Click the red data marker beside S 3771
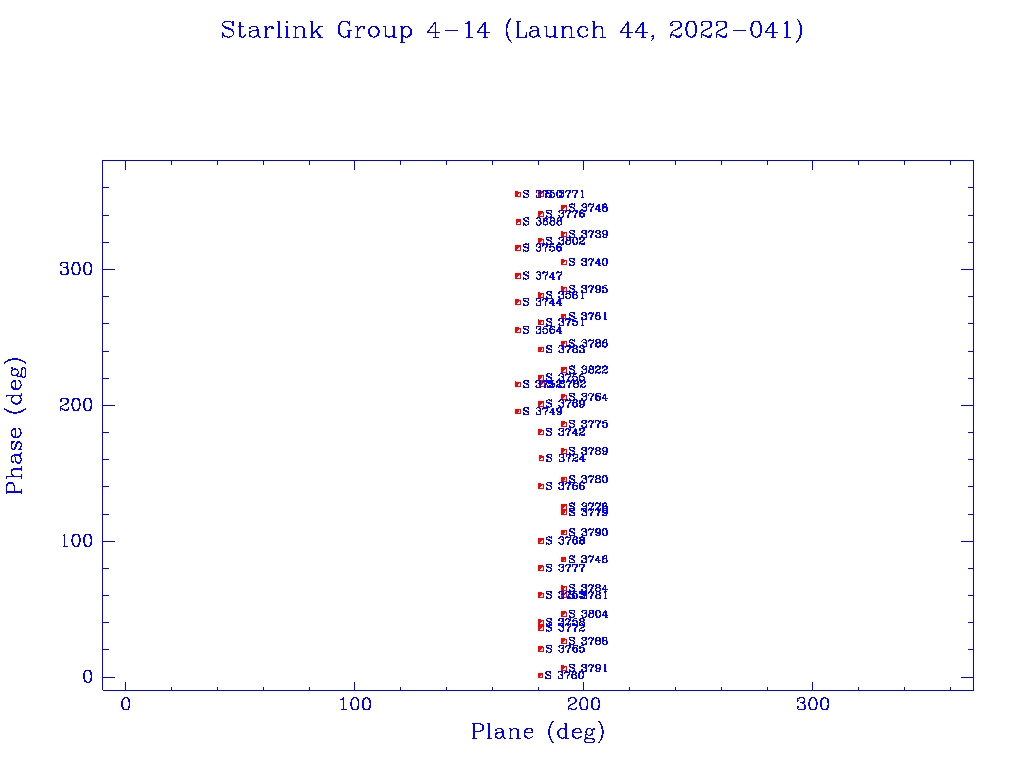The height and width of the screenshot is (768, 1024). (x=541, y=194)
